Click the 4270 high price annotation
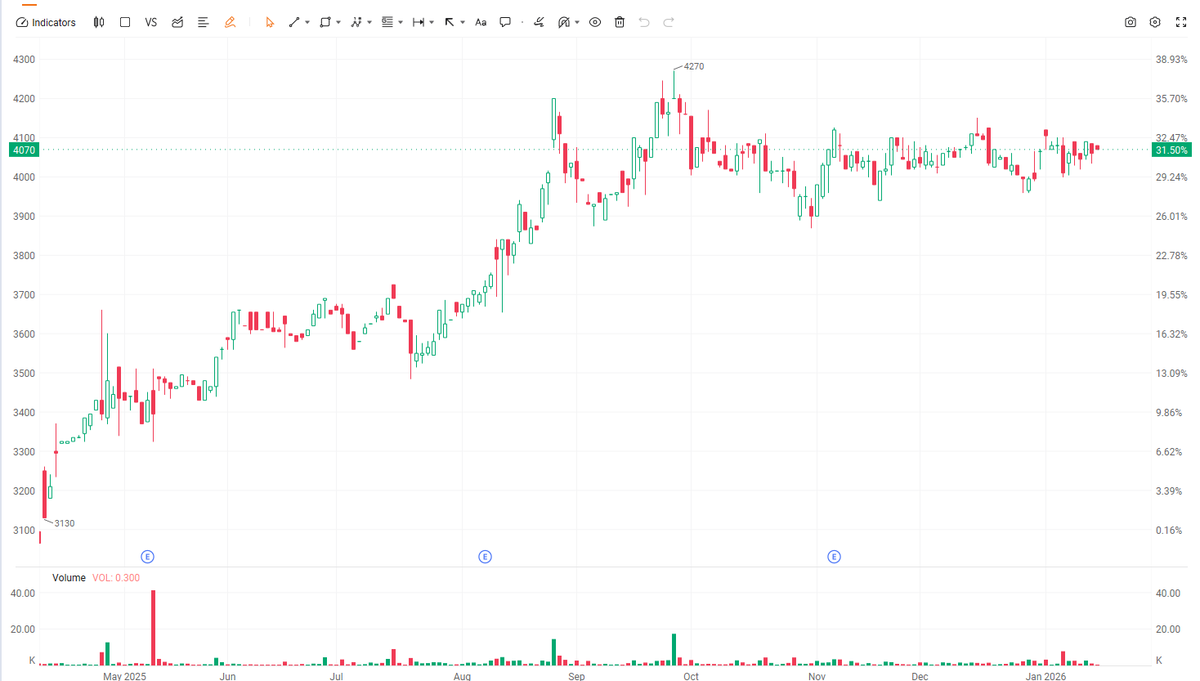1200x681 pixels. coord(694,66)
